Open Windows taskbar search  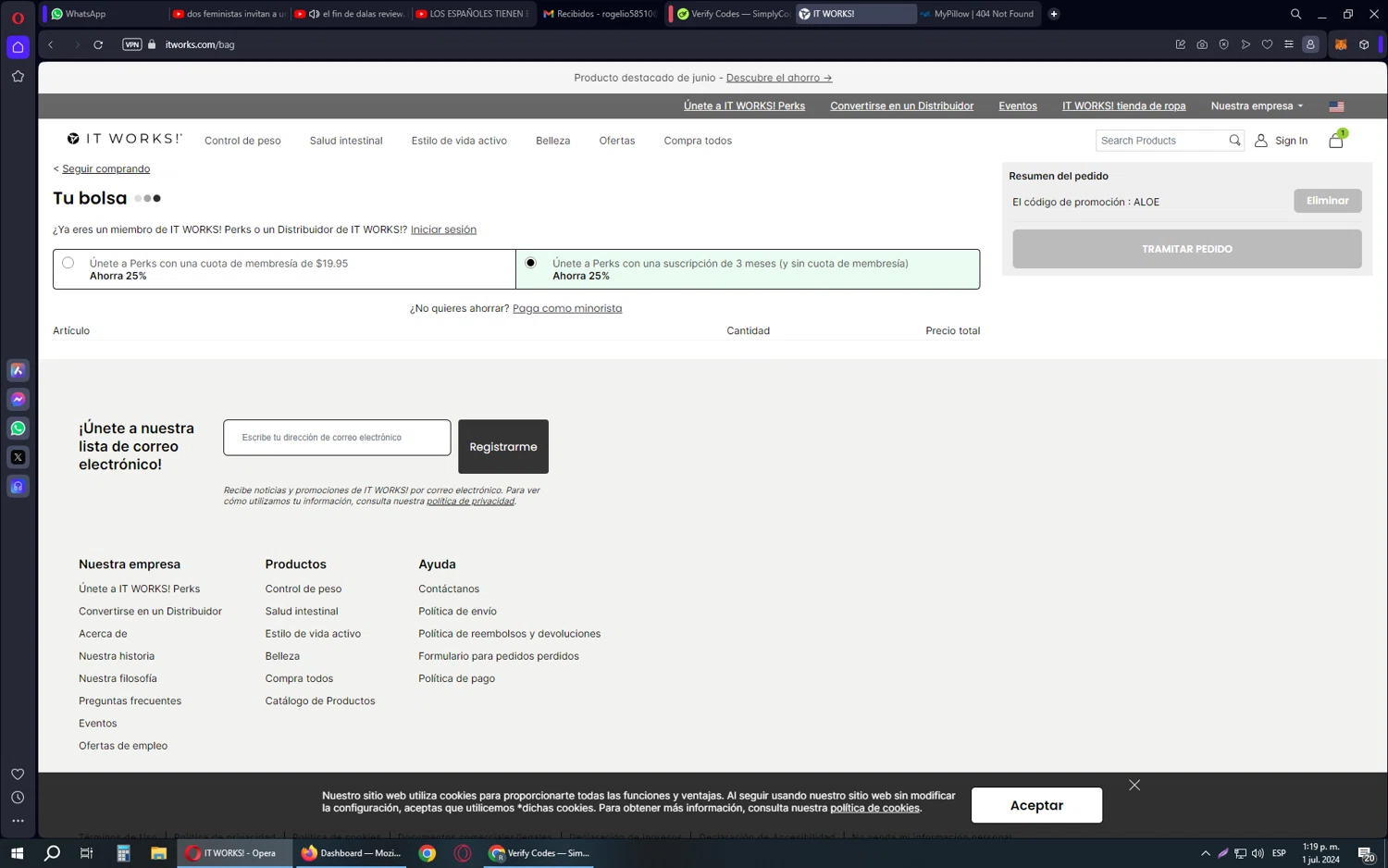coord(52,853)
